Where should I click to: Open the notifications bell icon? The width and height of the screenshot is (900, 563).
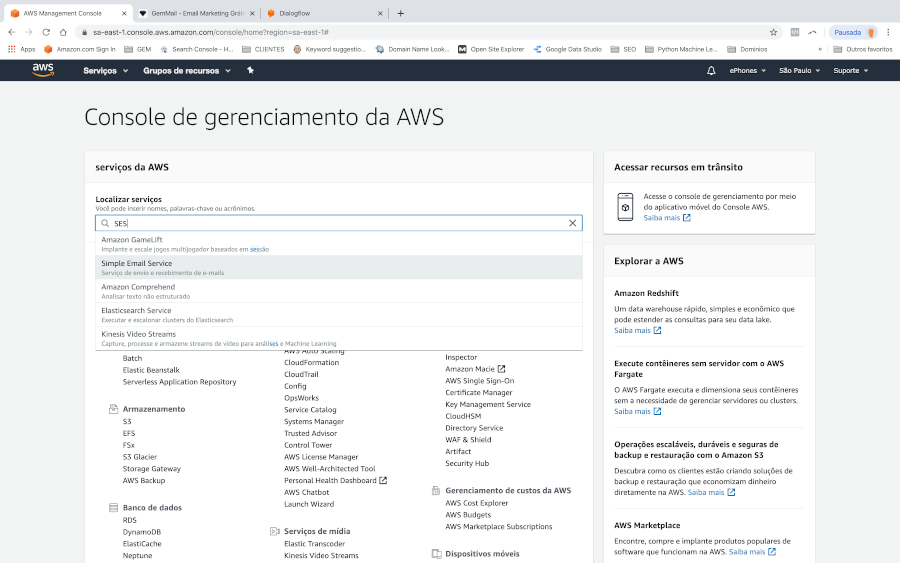click(711, 71)
